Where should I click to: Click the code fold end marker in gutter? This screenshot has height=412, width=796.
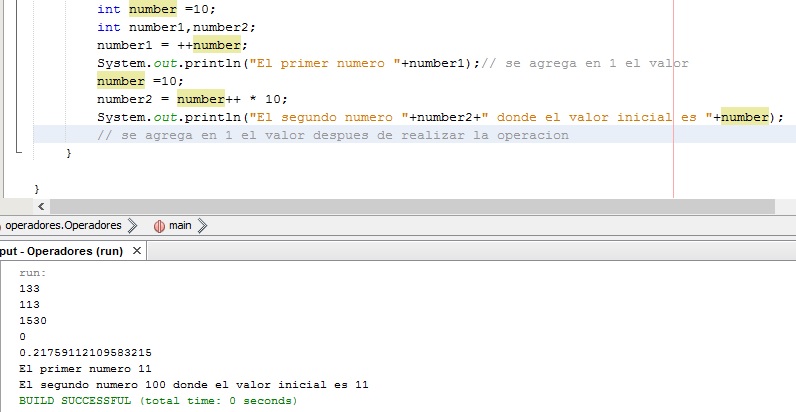click(18, 152)
